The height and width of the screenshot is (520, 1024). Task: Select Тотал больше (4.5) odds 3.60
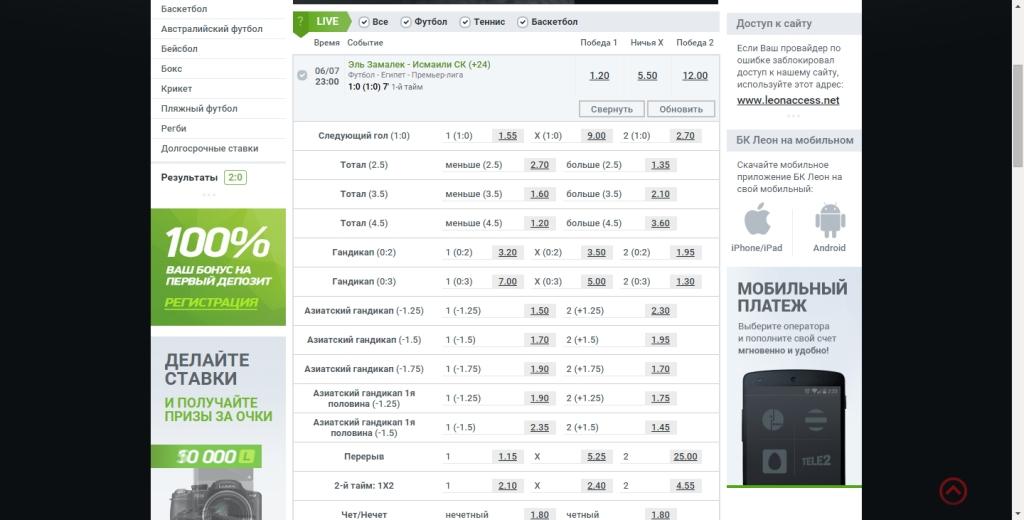660,223
